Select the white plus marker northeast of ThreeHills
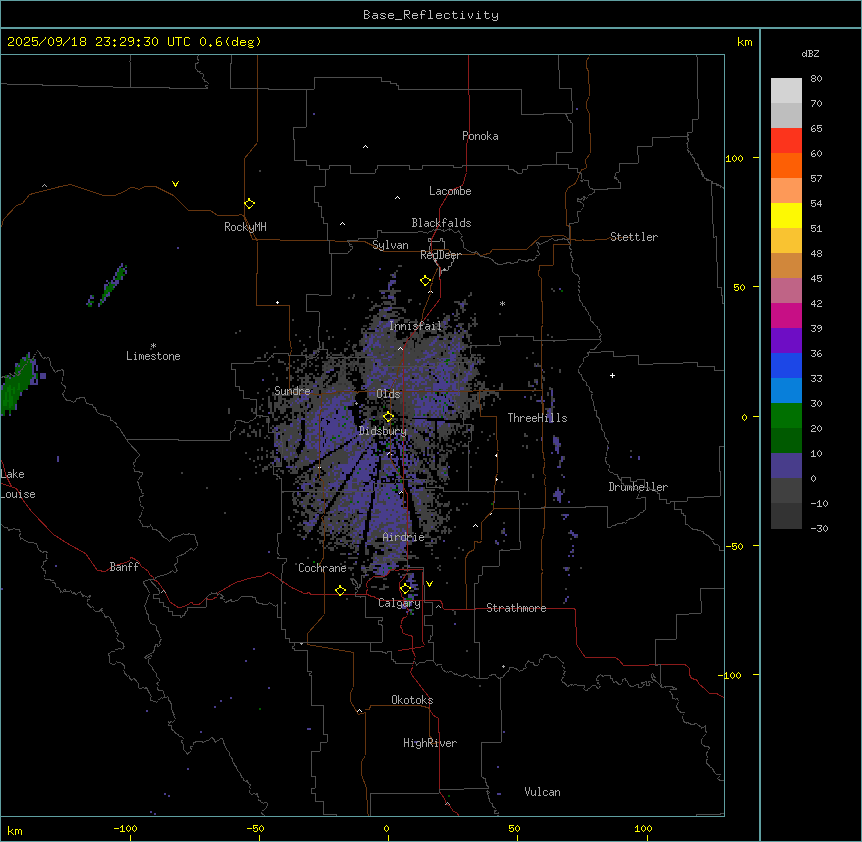This screenshot has height=842, width=862. [612, 375]
